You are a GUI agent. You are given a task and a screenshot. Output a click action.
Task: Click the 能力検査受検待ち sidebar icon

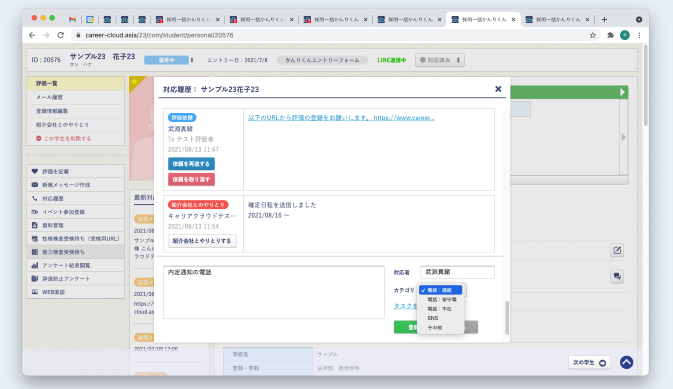(35, 252)
